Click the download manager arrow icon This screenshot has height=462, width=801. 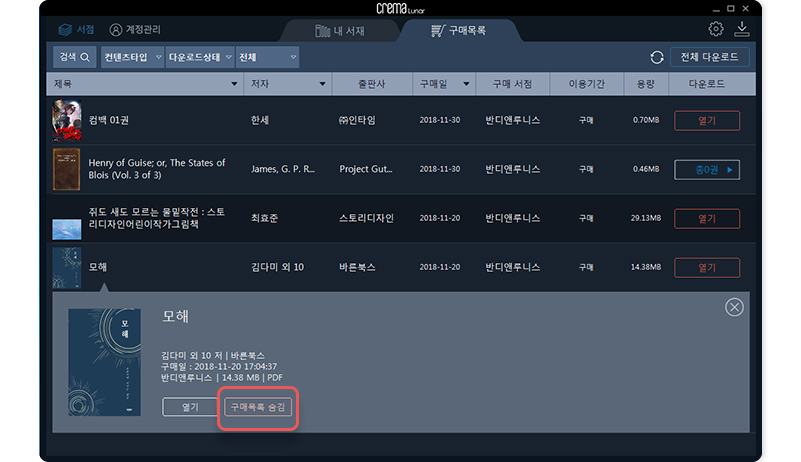(x=742, y=29)
